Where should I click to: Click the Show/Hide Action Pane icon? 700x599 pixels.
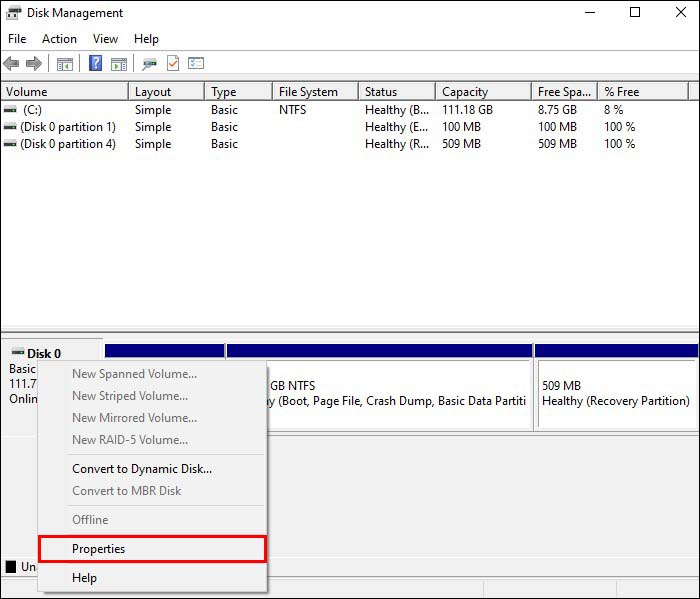(119, 64)
